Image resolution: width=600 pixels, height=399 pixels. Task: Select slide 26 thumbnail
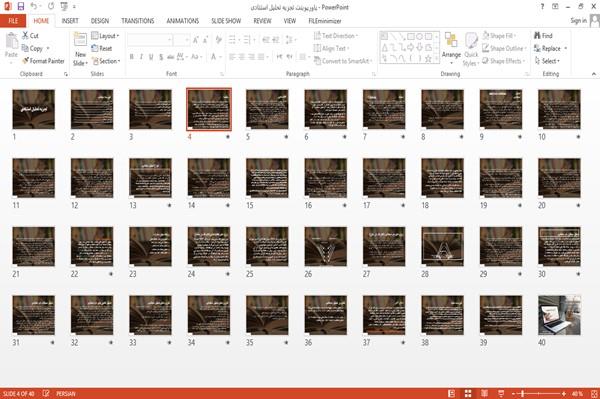(x=326, y=246)
